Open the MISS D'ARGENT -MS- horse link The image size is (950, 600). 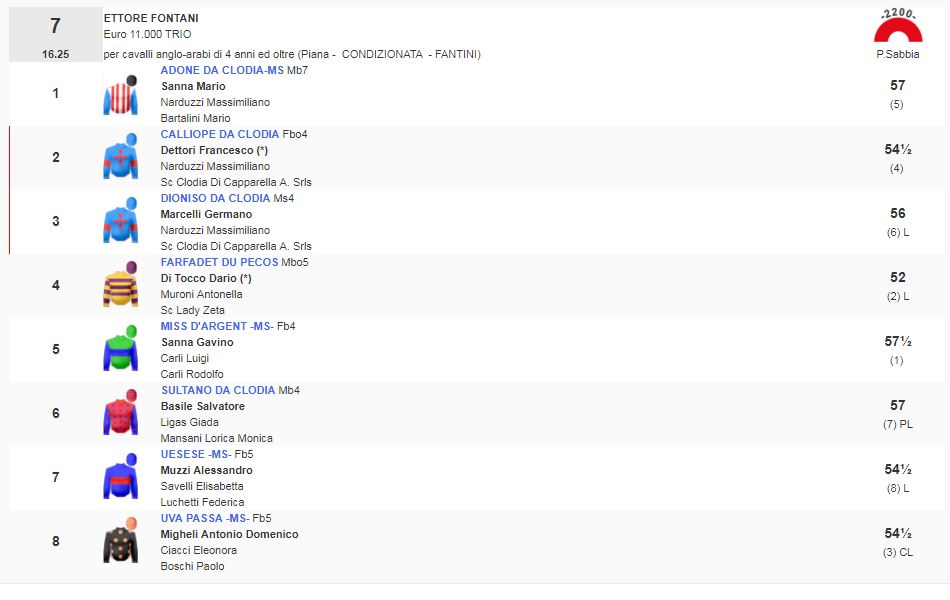pyautogui.click(x=216, y=326)
